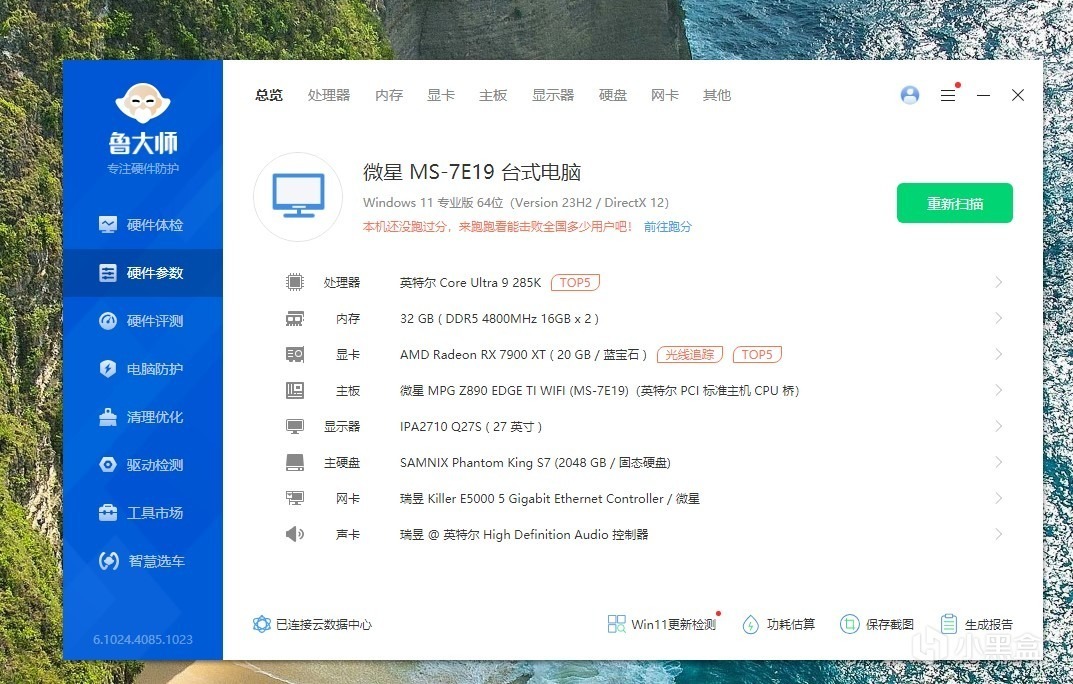Click the 显示器 monitor row icon
The height and width of the screenshot is (684, 1073).
(294, 427)
